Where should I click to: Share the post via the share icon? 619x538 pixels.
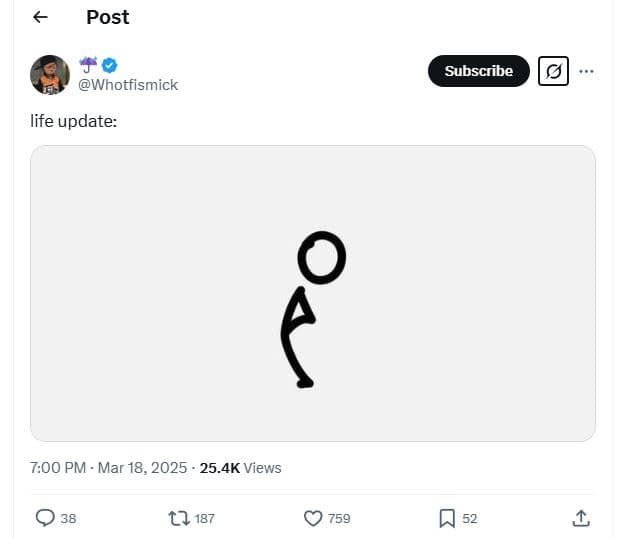[x=580, y=518]
